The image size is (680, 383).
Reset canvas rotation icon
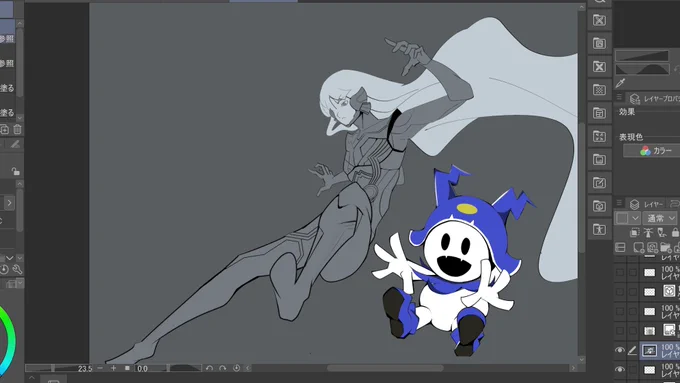[236, 368]
